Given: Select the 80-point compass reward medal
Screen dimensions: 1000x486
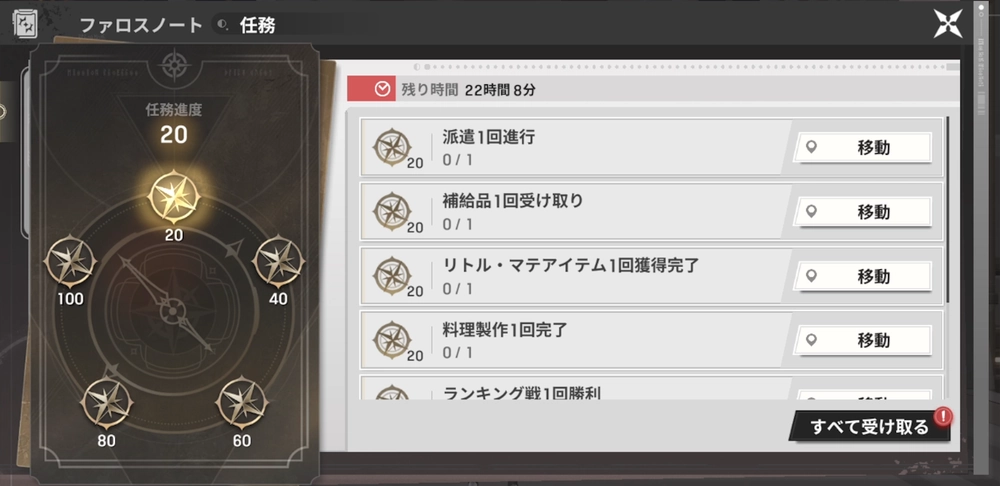Looking at the screenshot, I should [108, 401].
